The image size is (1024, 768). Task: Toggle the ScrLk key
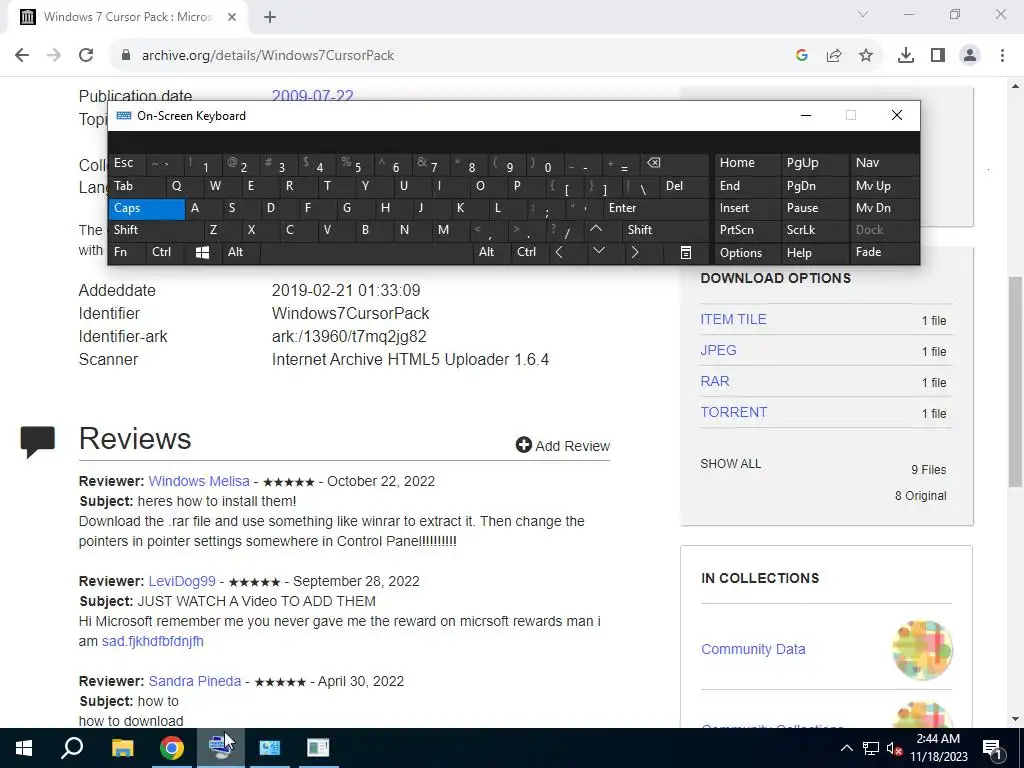[814, 230]
